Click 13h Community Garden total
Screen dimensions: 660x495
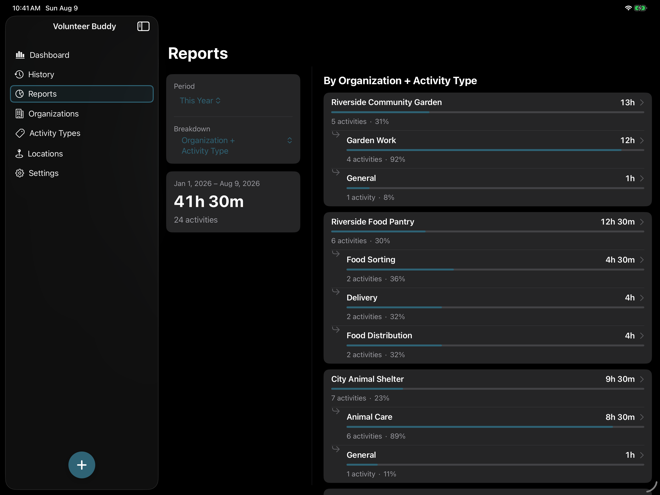628,102
